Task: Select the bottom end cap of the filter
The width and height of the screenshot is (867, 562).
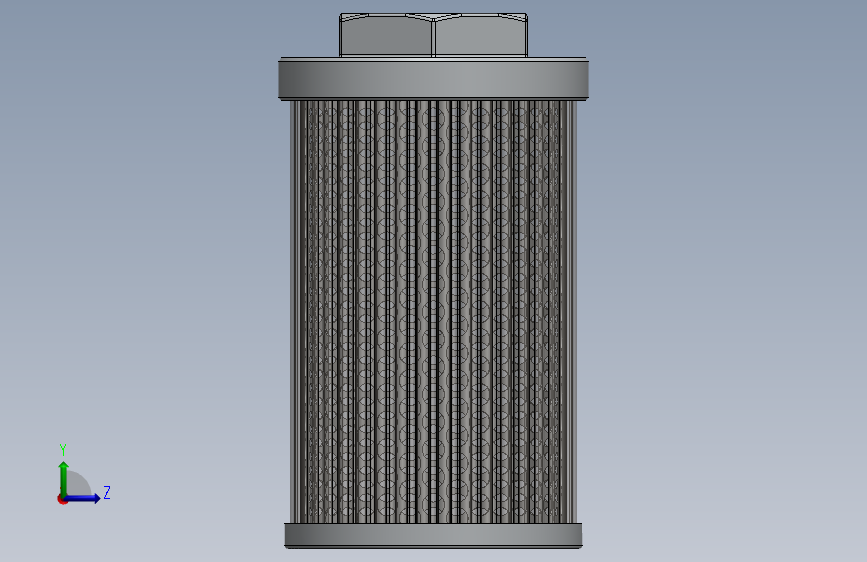Action: (x=434, y=535)
